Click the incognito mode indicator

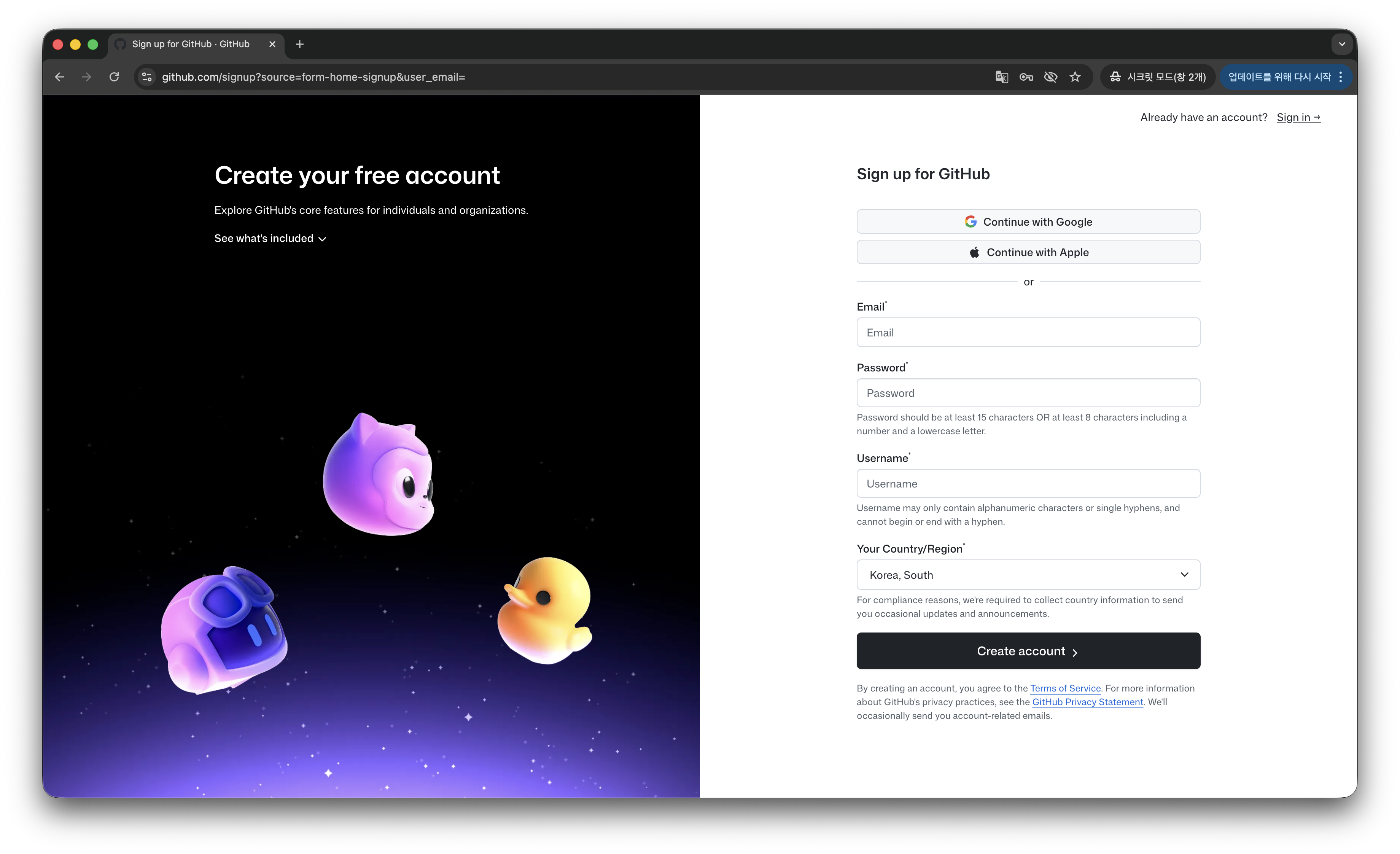(x=1158, y=77)
